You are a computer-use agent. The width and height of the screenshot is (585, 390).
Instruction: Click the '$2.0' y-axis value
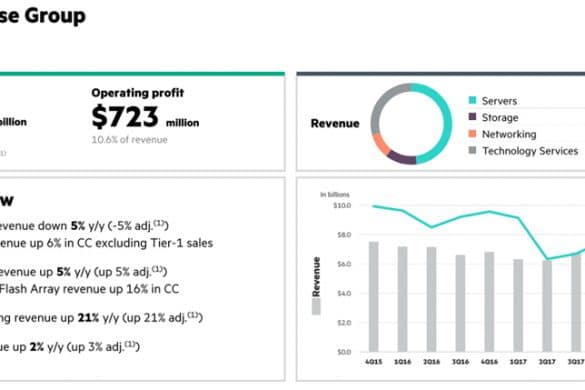pyautogui.click(x=344, y=323)
